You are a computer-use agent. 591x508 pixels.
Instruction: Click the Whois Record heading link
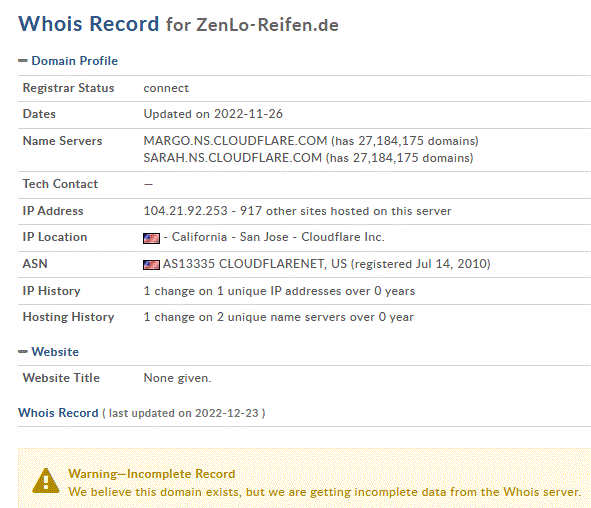pos(58,413)
